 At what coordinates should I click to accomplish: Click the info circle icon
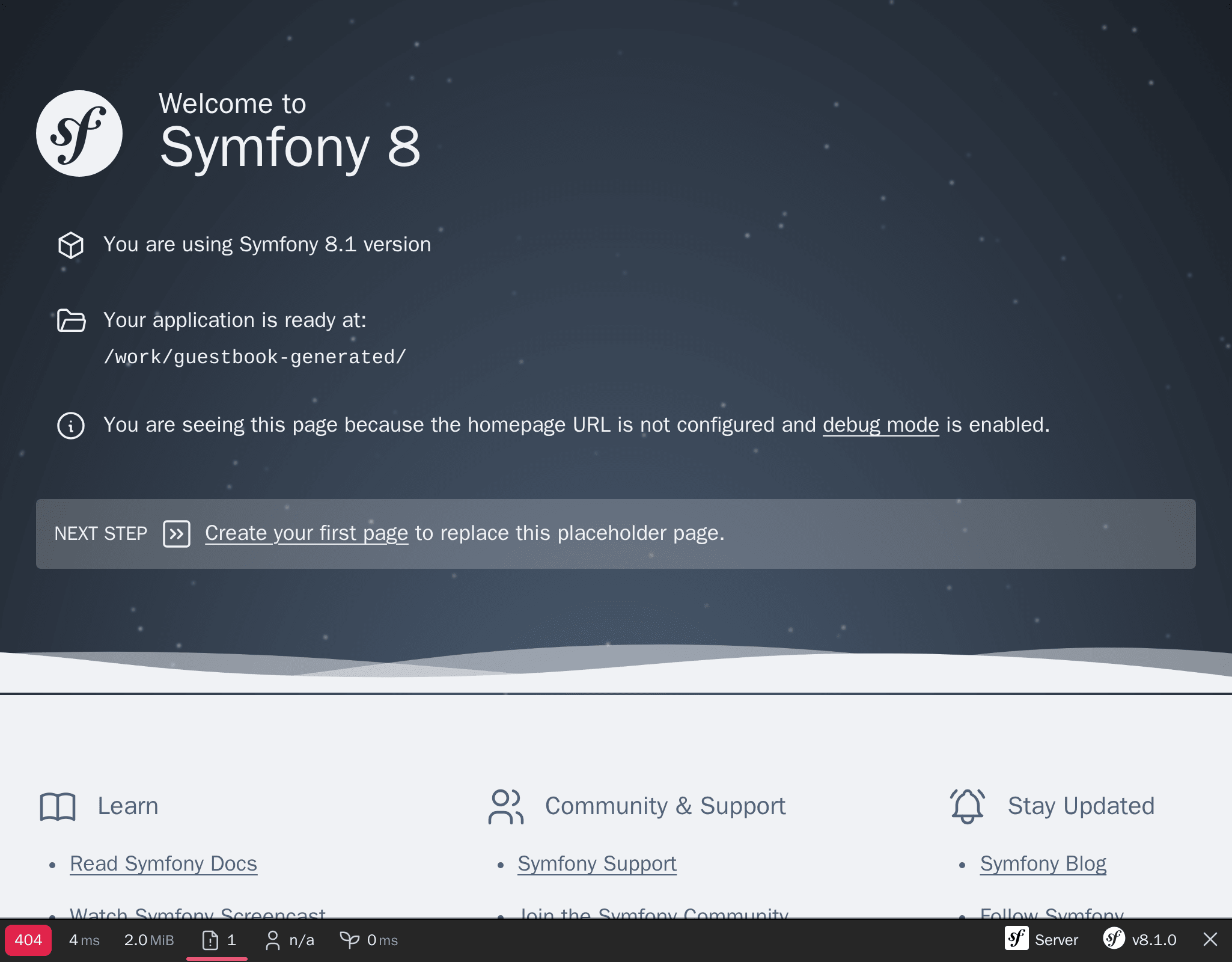(x=71, y=426)
